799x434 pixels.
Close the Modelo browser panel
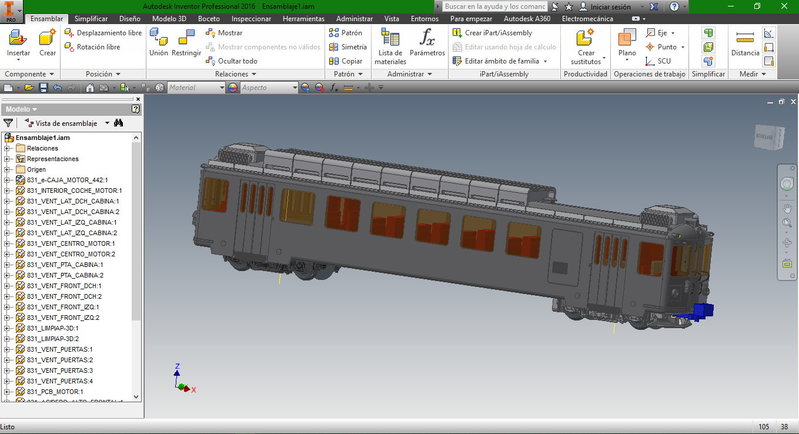click(138, 99)
